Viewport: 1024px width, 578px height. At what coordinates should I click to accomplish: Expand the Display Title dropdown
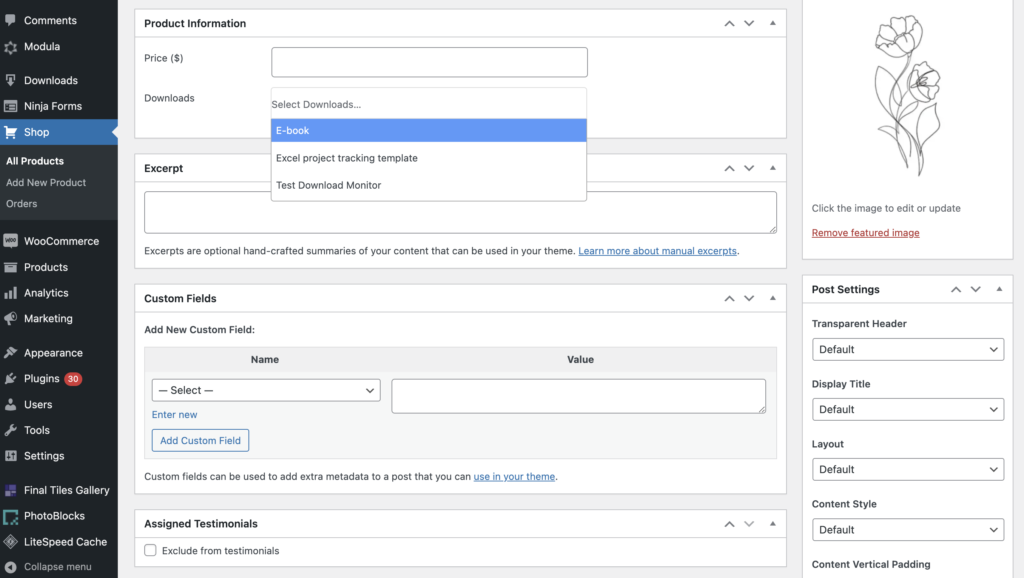[907, 409]
